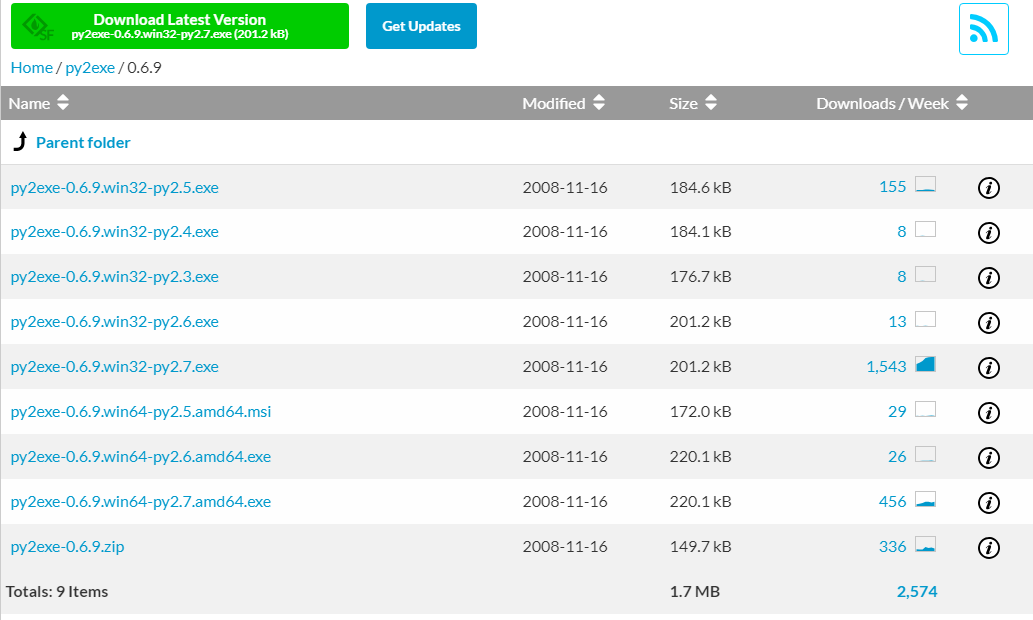This screenshot has width=1033, height=620.
Task: Click info icon for win64-py2.7.amd64.exe row
Action: [988, 503]
